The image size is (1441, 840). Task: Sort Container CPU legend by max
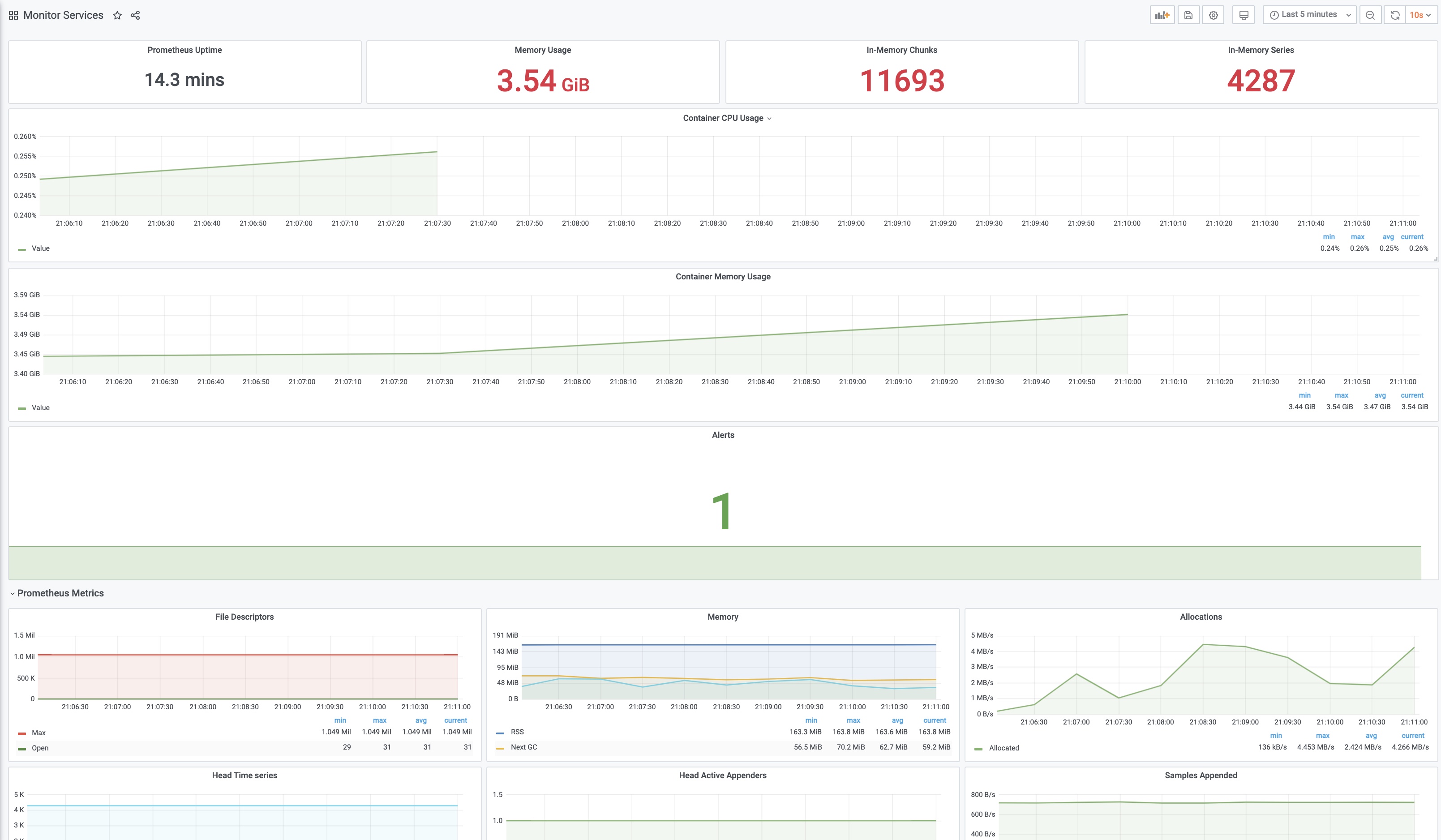pyautogui.click(x=1358, y=237)
